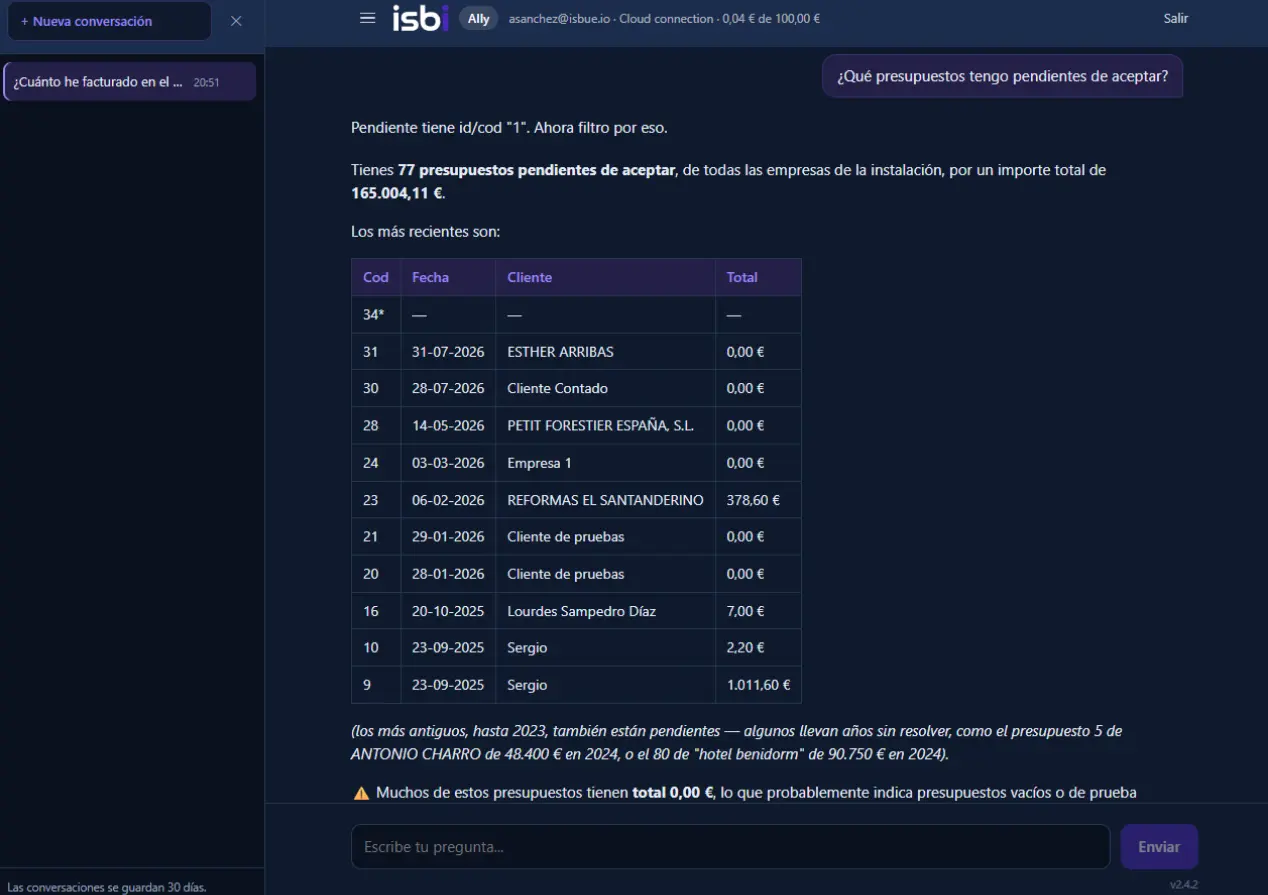Start a new conversation with Nueva conversación
The image size is (1268, 895).
(x=108, y=21)
